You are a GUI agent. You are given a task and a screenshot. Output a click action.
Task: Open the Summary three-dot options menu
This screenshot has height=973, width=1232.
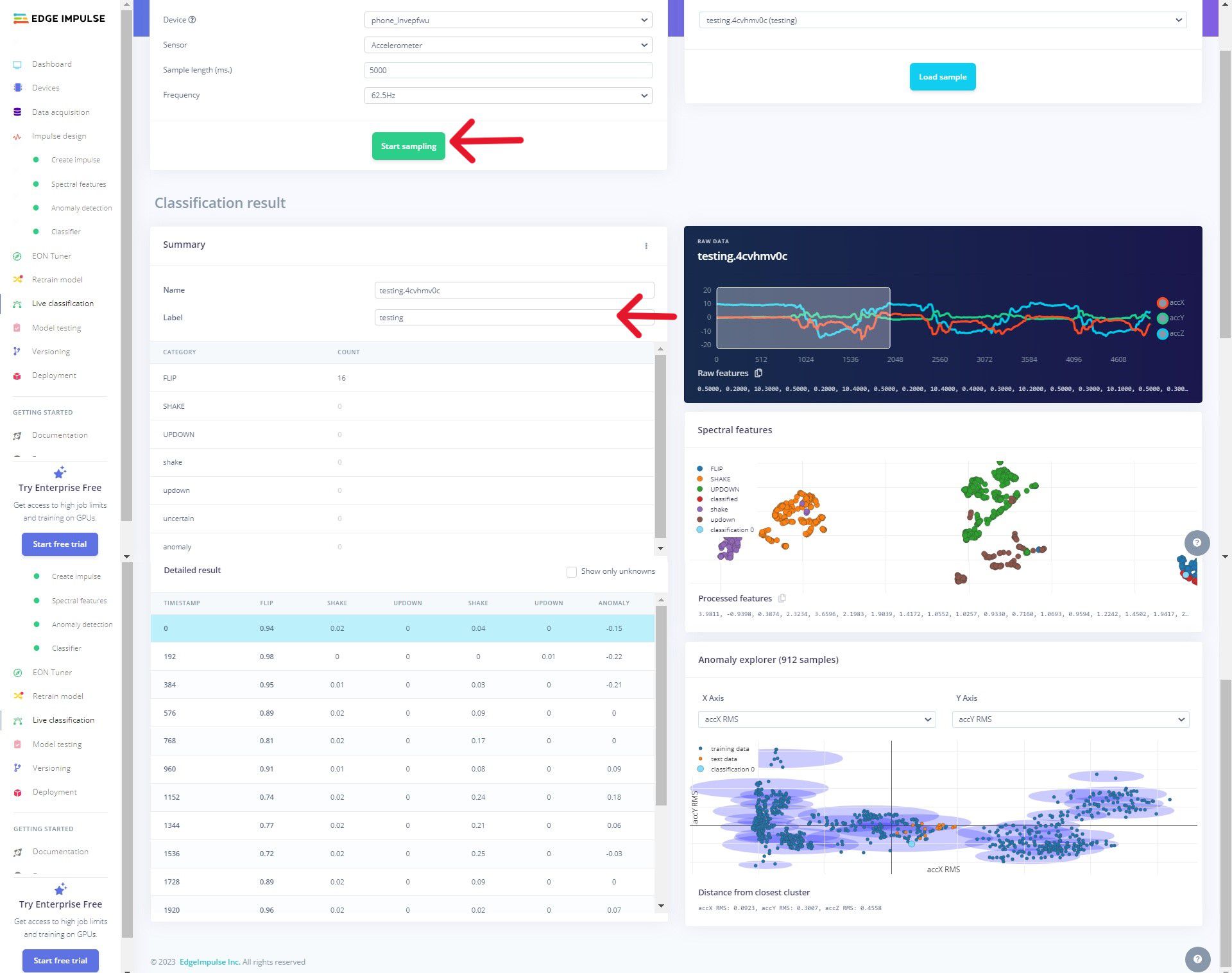[x=646, y=246]
